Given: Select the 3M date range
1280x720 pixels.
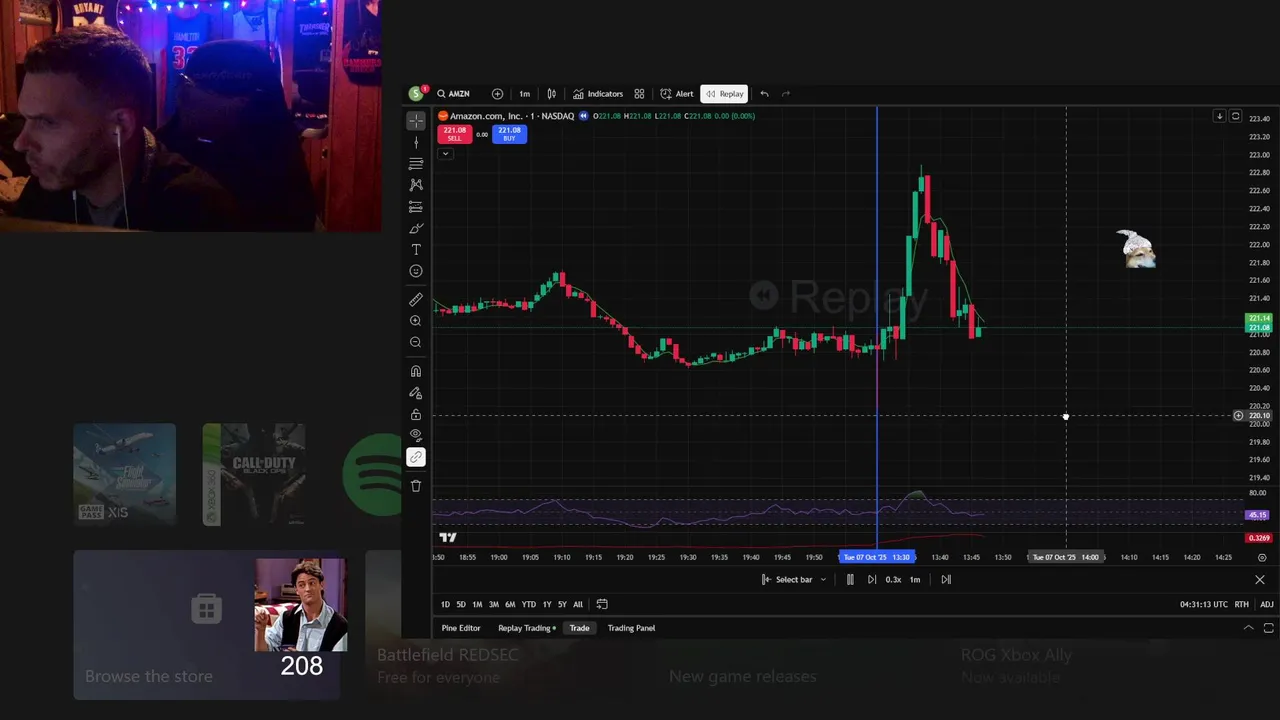Looking at the screenshot, I should (493, 604).
